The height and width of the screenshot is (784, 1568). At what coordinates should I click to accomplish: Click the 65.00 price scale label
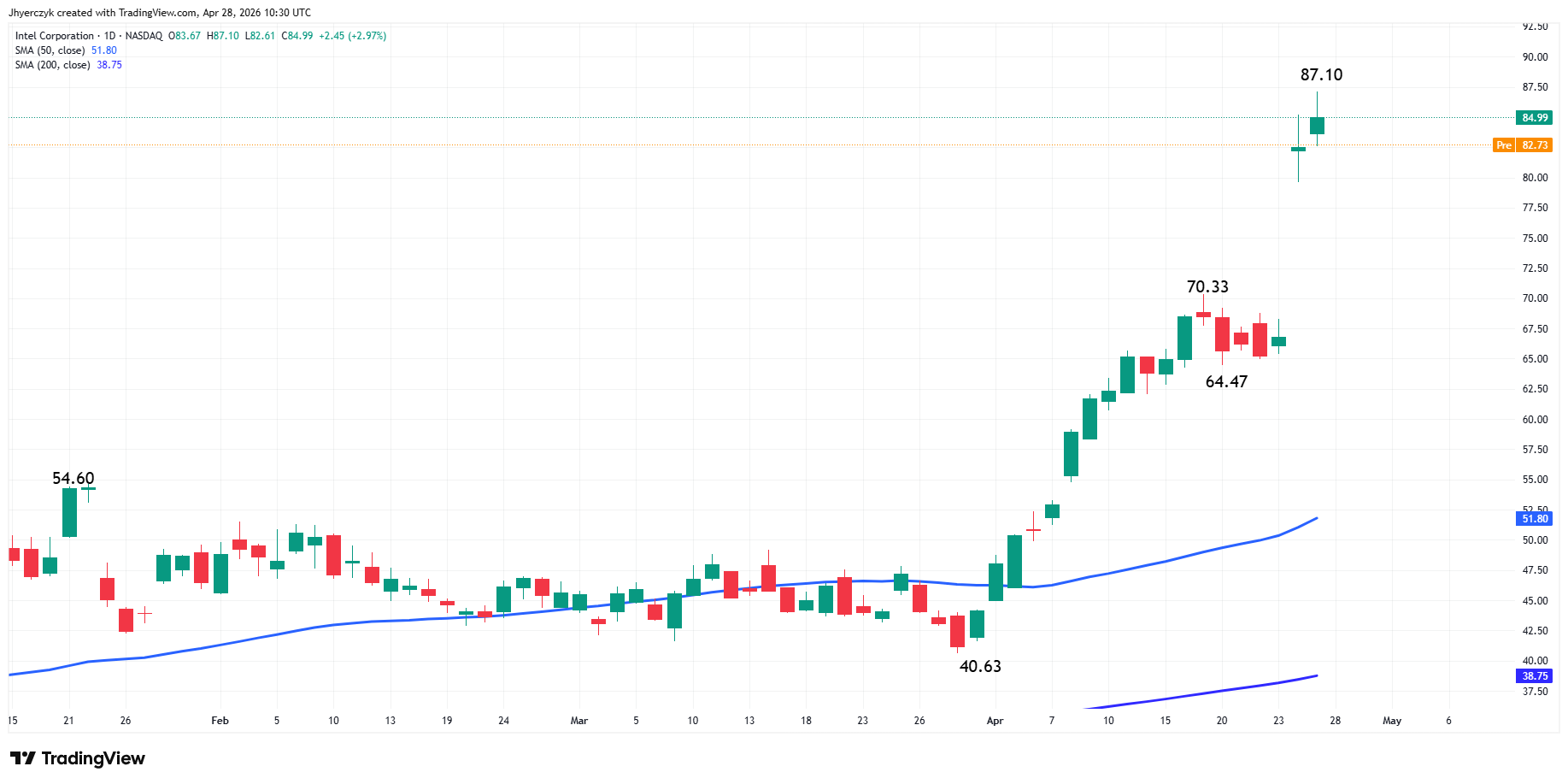point(1535,359)
